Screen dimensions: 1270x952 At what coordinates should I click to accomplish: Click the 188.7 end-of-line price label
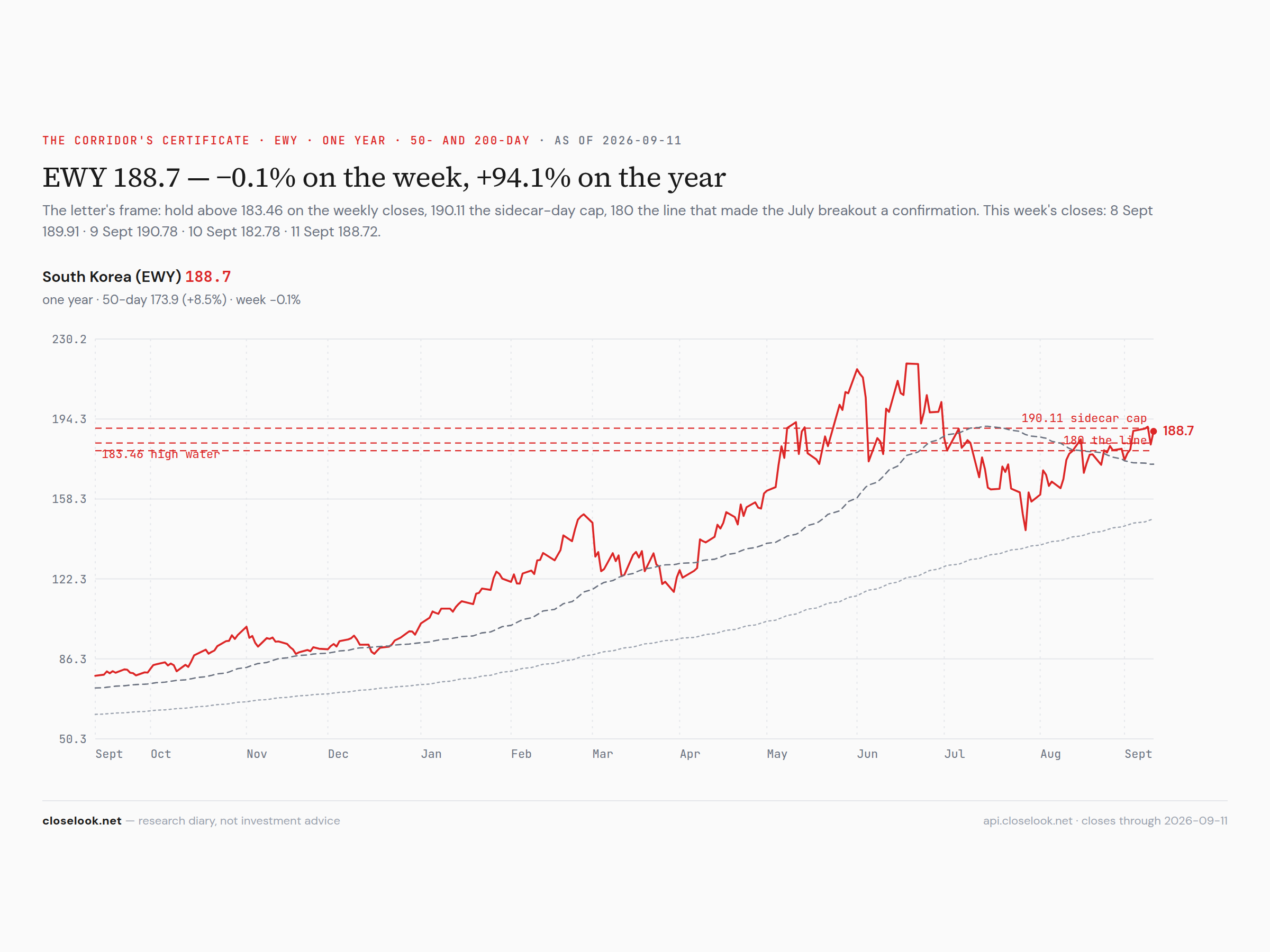click(x=1178, y=431)
